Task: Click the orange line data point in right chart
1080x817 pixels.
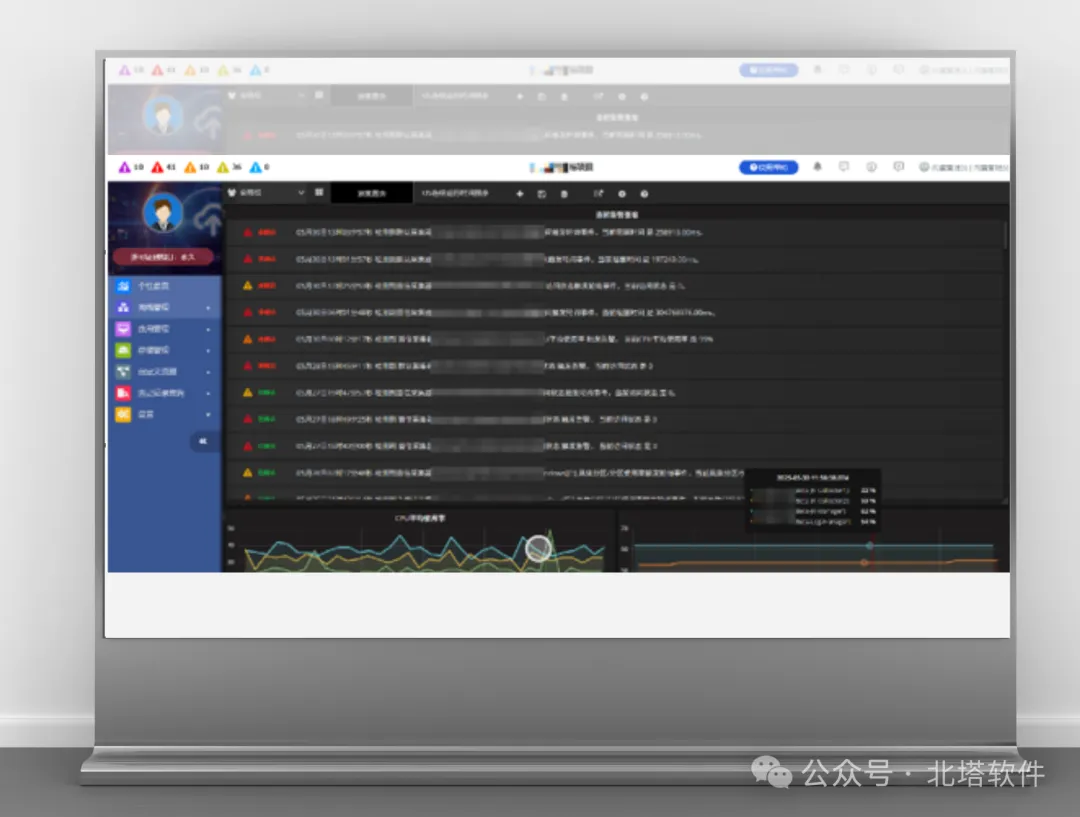Action: (x=864, y=563)
